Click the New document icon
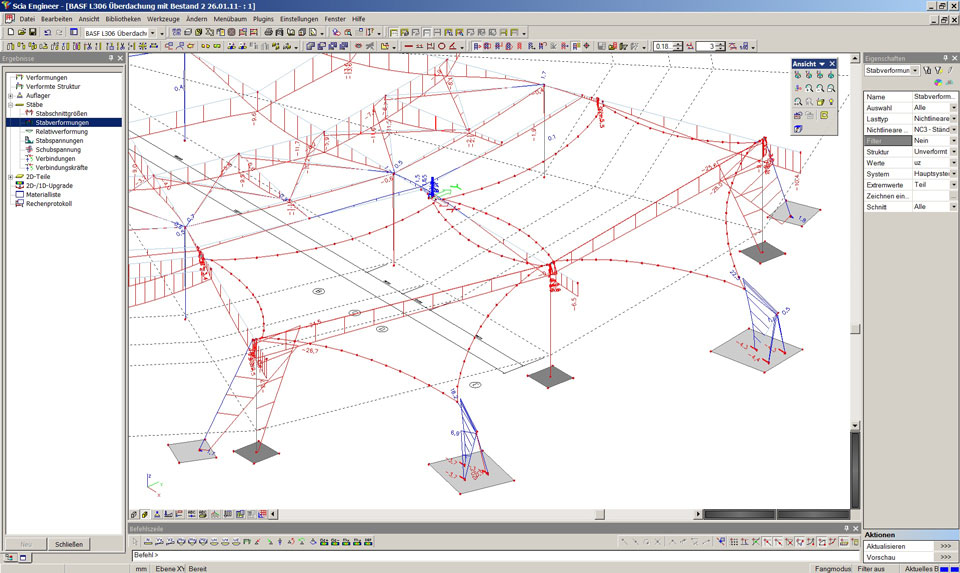 pyautogui.click(x=9, y=32)
